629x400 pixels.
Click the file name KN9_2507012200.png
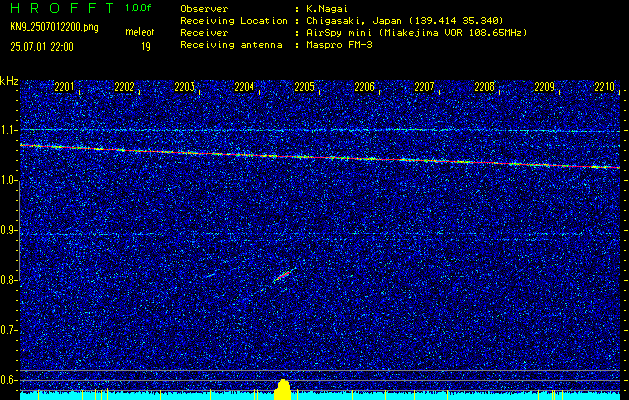pos(54,27)
